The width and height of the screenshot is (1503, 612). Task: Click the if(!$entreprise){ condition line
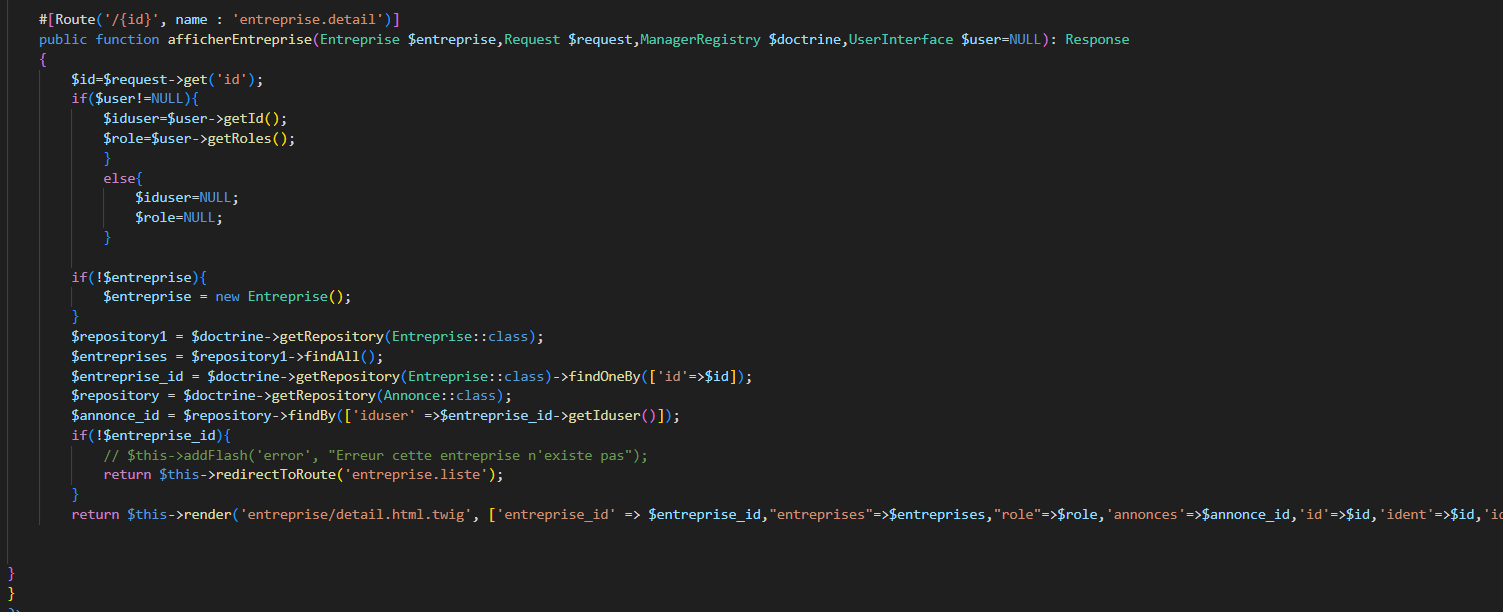pos(139,277)
